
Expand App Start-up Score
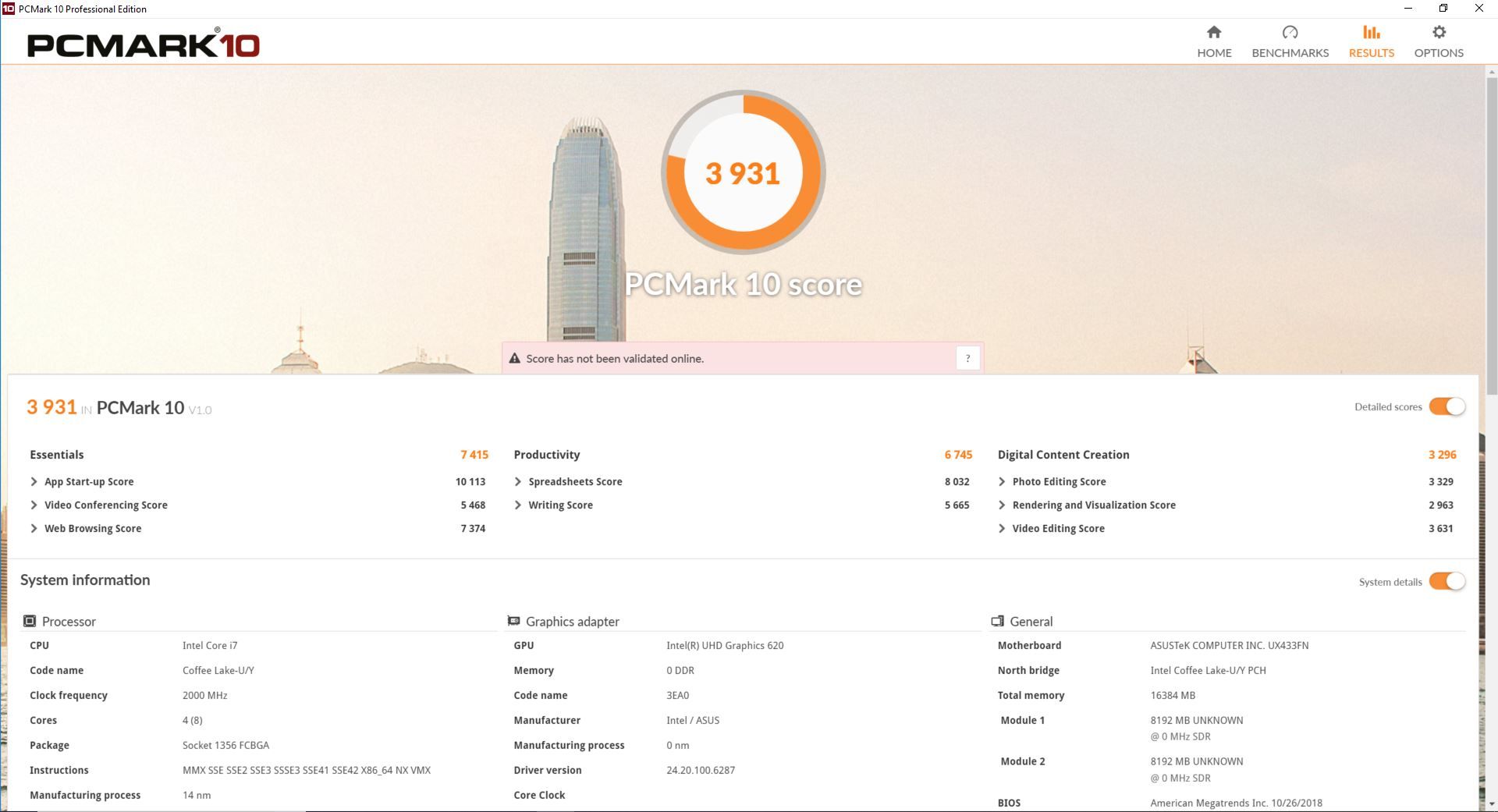tap(34, 481)
